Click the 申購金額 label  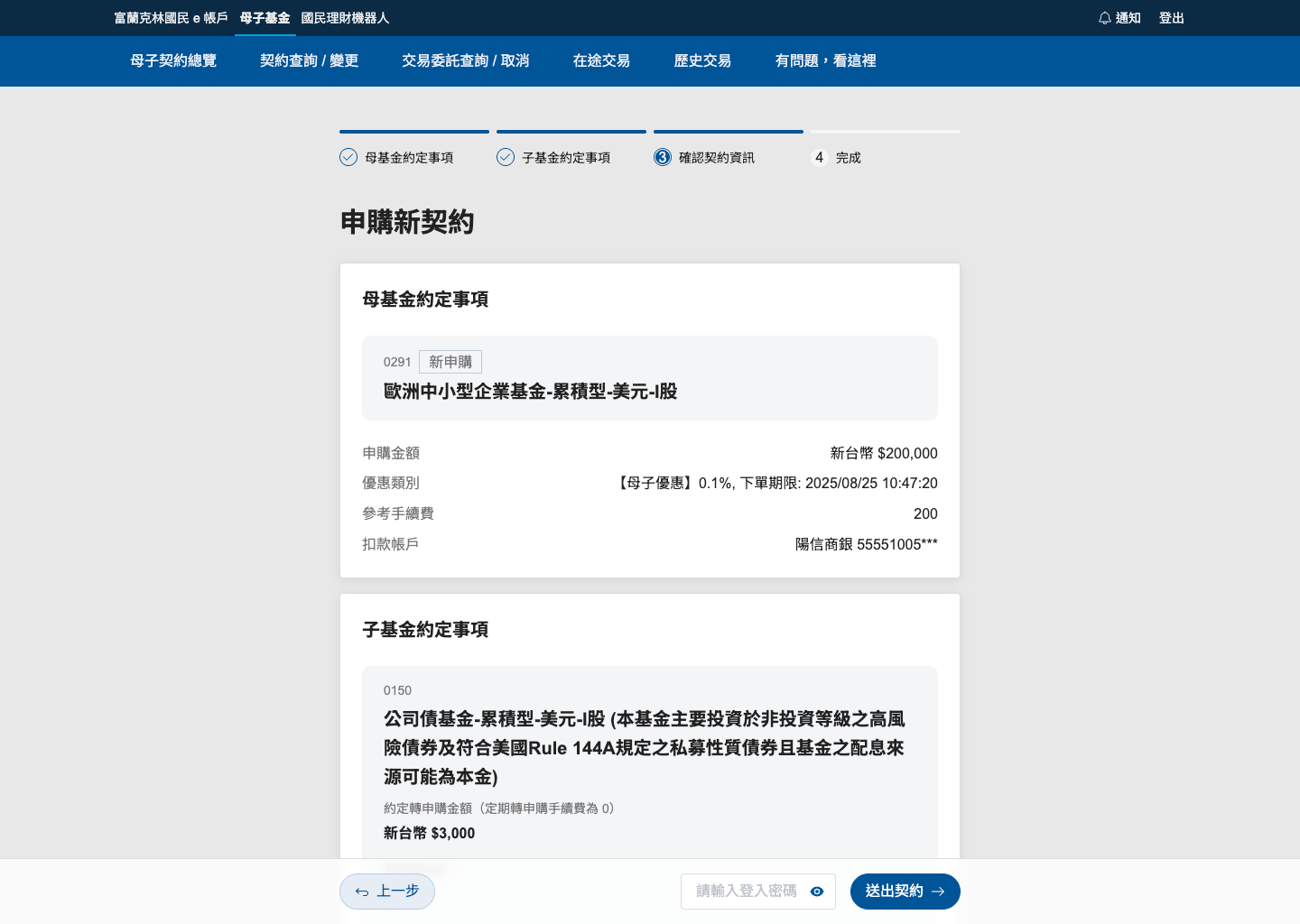391,453
